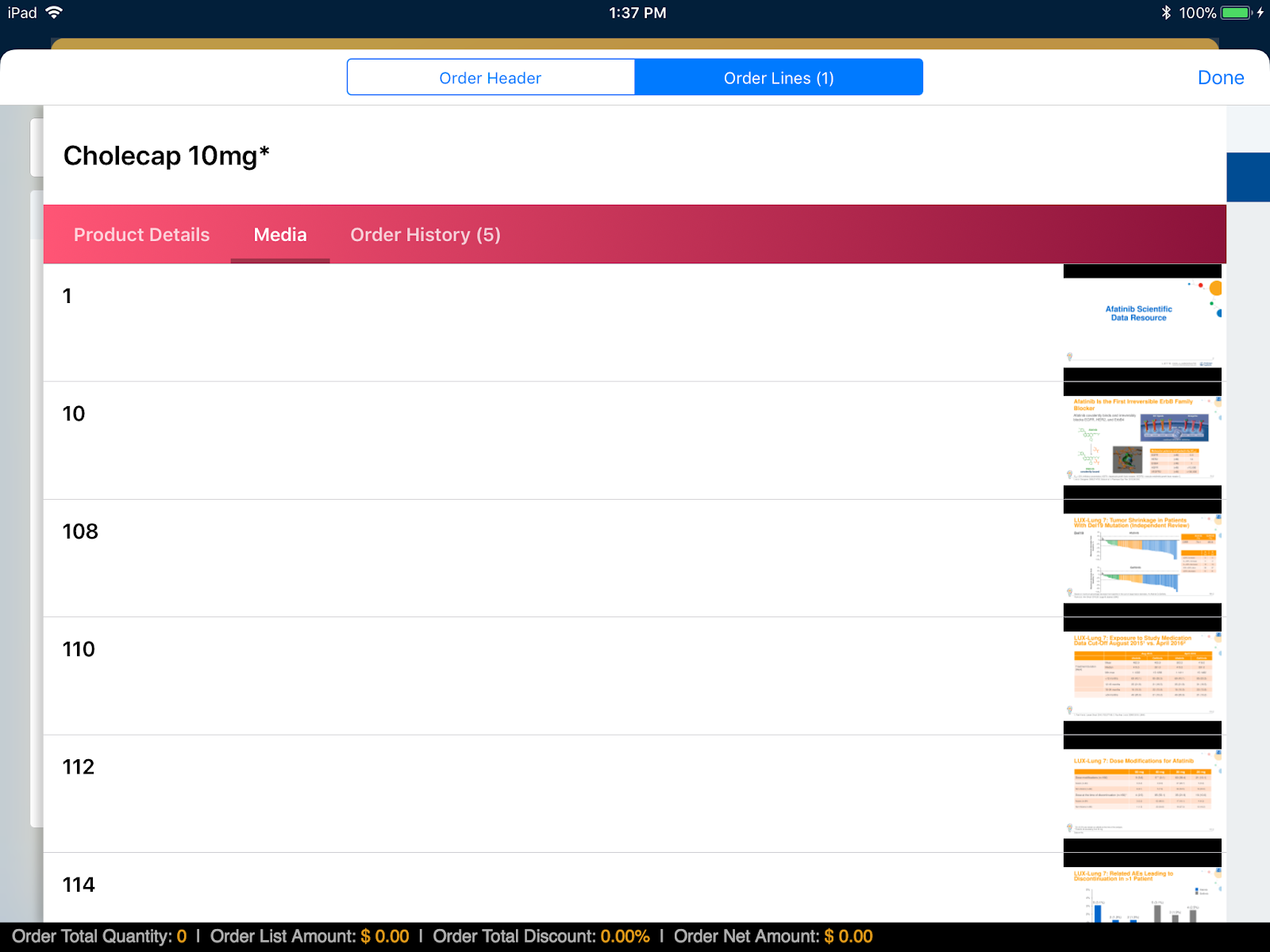This screenshot has height=952, width=1270.
Task: Open the Dose Modifications for Afatinib slide
Action: point(1141,793)
